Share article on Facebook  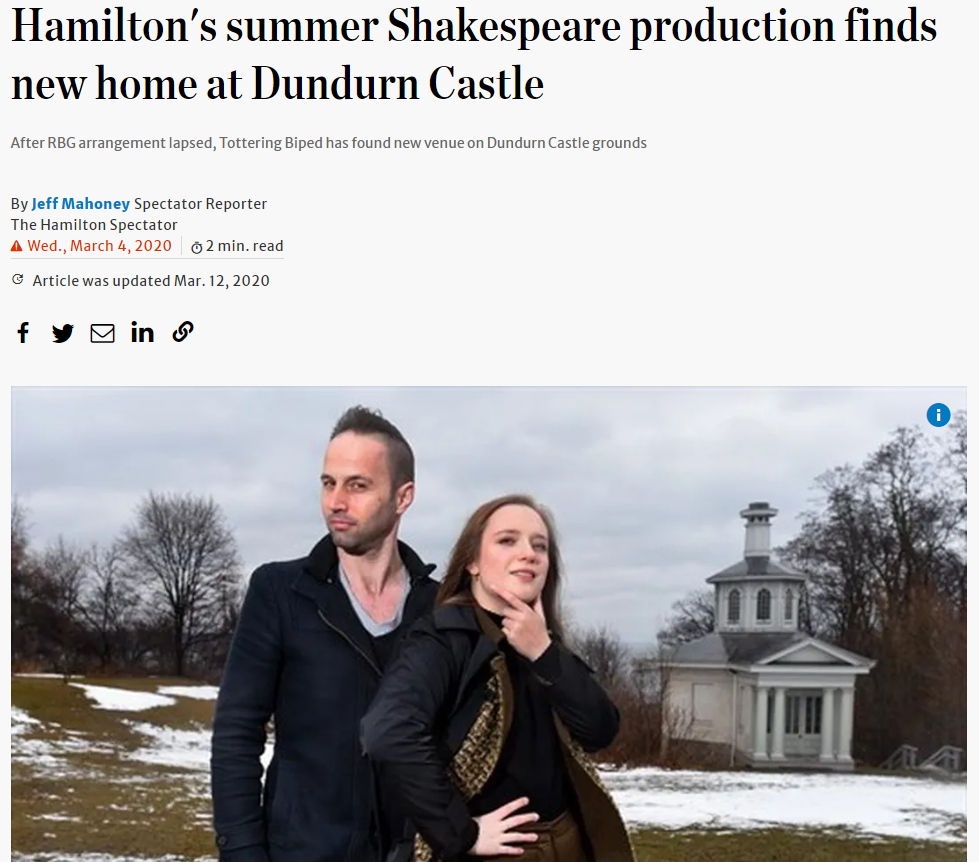(x=23, y=333)
